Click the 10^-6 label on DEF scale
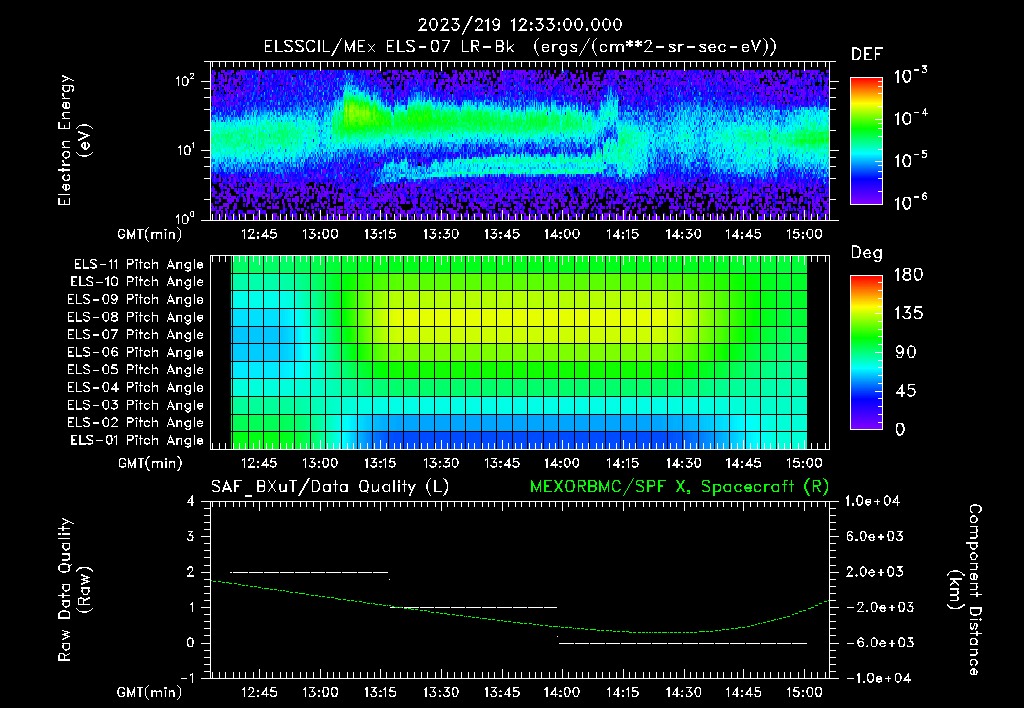The height and width of the screenshot is (708, 1024). pyautogui.click(x=910, y=202)
